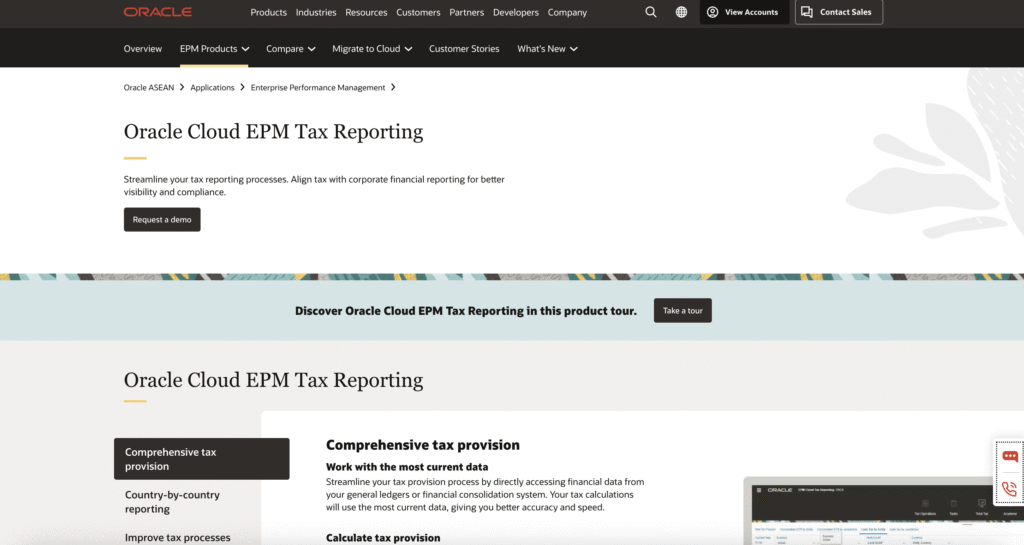Open the Customer Stories tab
This screenshot has height=545, width=1024.
point(464,49)
